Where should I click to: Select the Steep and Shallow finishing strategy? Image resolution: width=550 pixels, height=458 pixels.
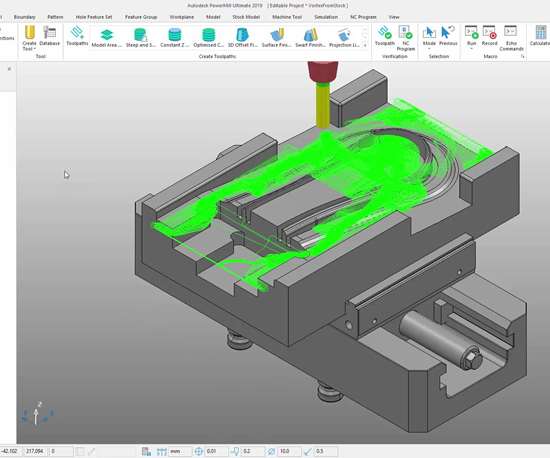tap(140, 38)
